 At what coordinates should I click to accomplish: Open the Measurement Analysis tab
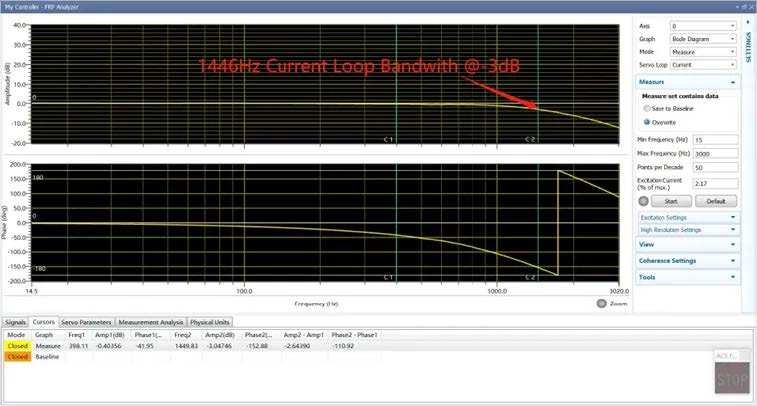click(151, 322)
